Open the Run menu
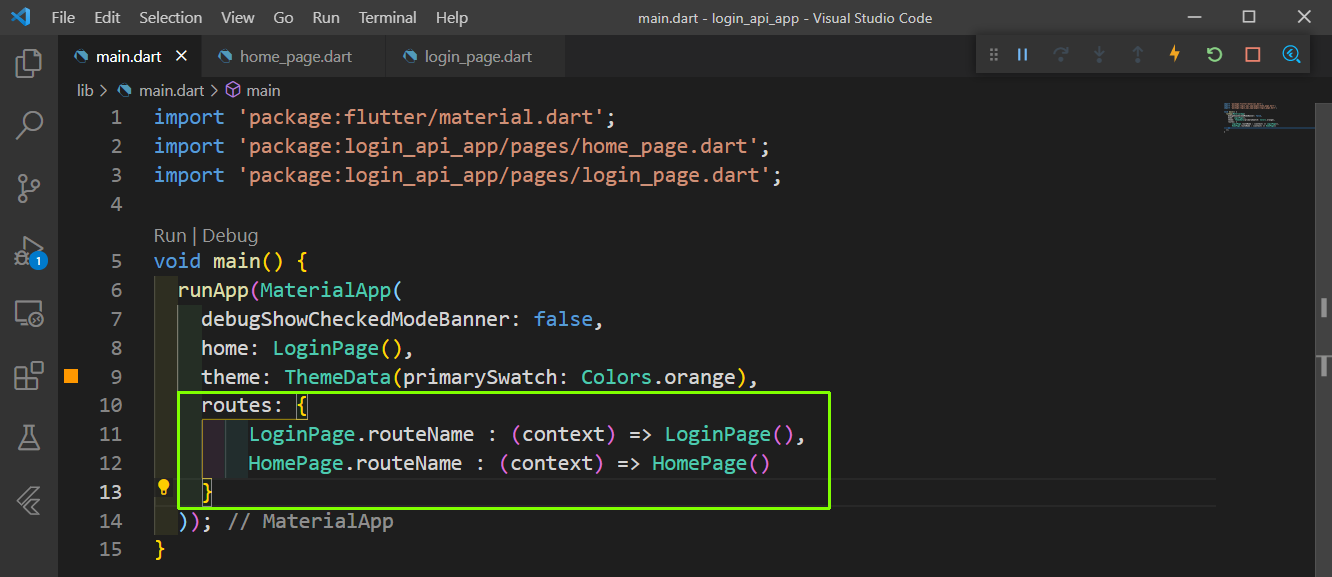Image resolution: width=1332 pixels, height=577 pixels. click(x=326, y=18)
